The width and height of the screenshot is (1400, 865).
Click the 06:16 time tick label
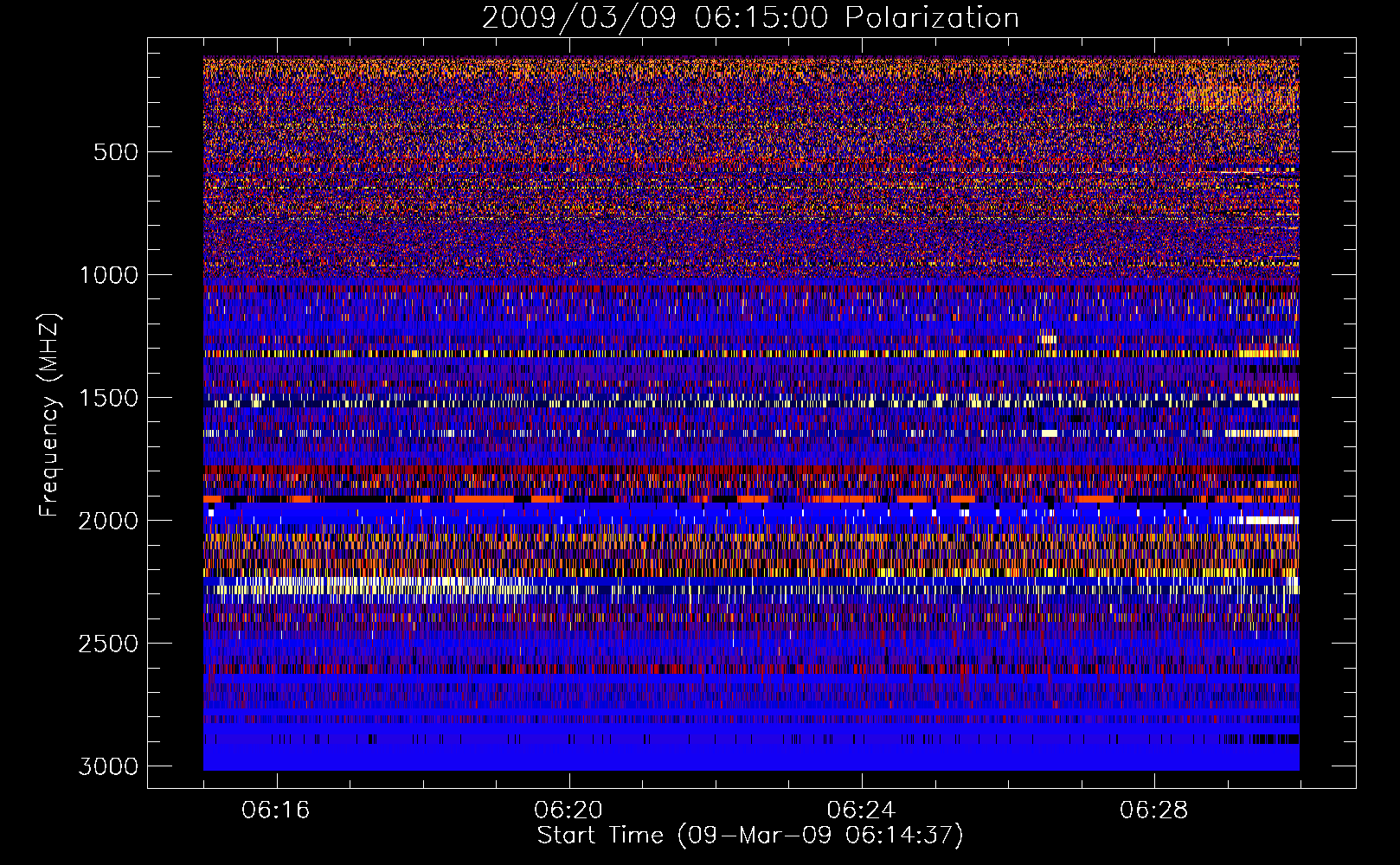point(276,811)
